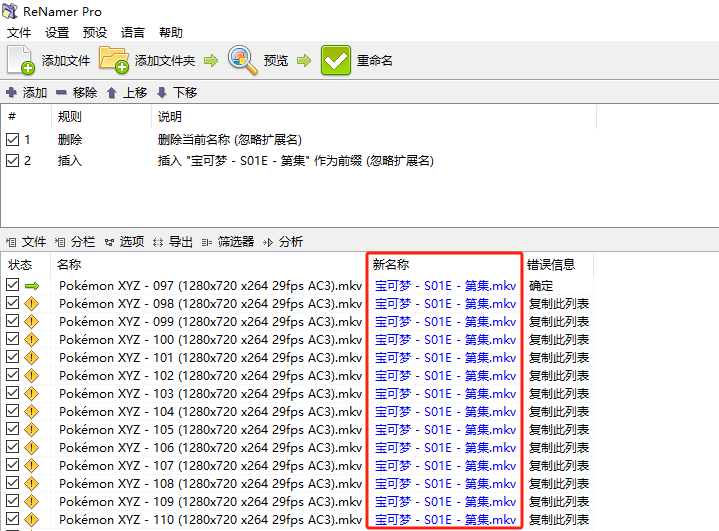Click warning icon of file 108

coord(31,484)
